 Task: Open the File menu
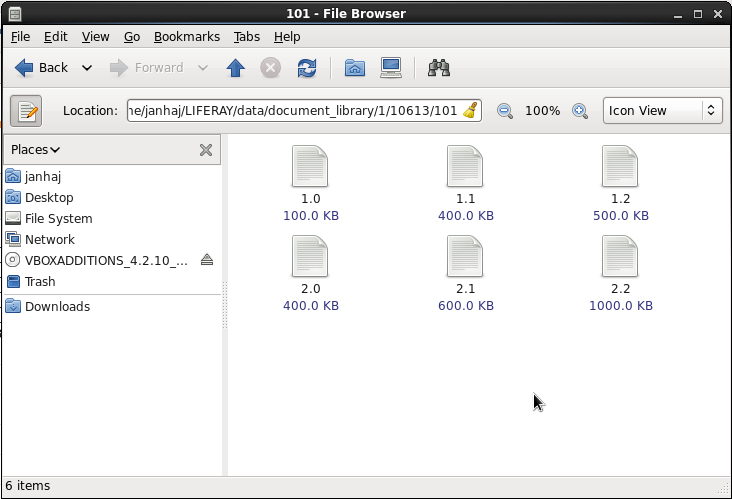21,37
